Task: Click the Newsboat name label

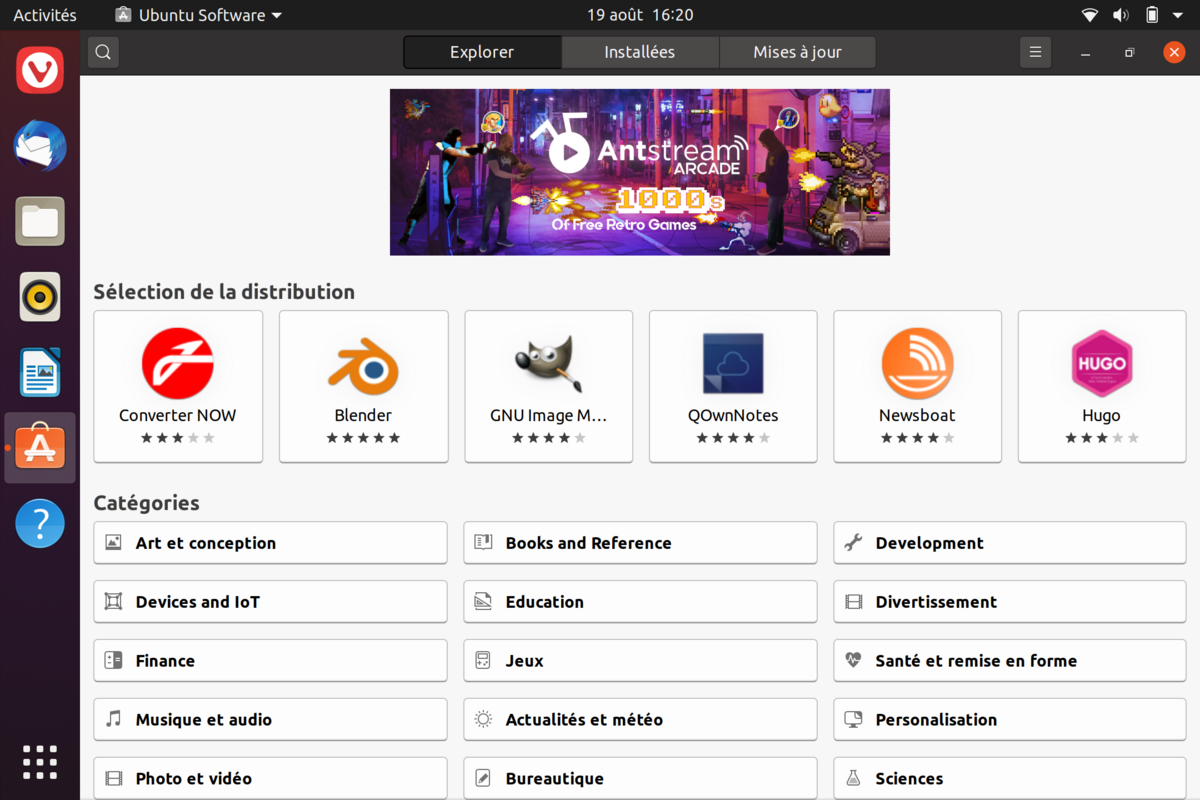Action: [x=917, y=415]
